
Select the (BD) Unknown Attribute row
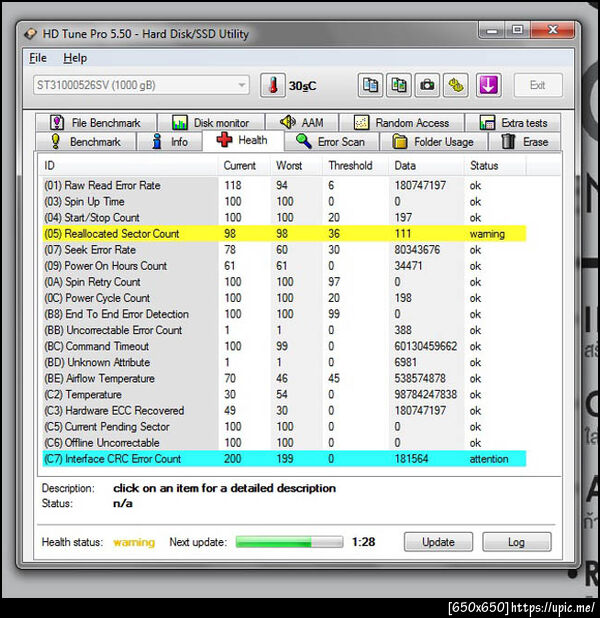tap(284, 362)
